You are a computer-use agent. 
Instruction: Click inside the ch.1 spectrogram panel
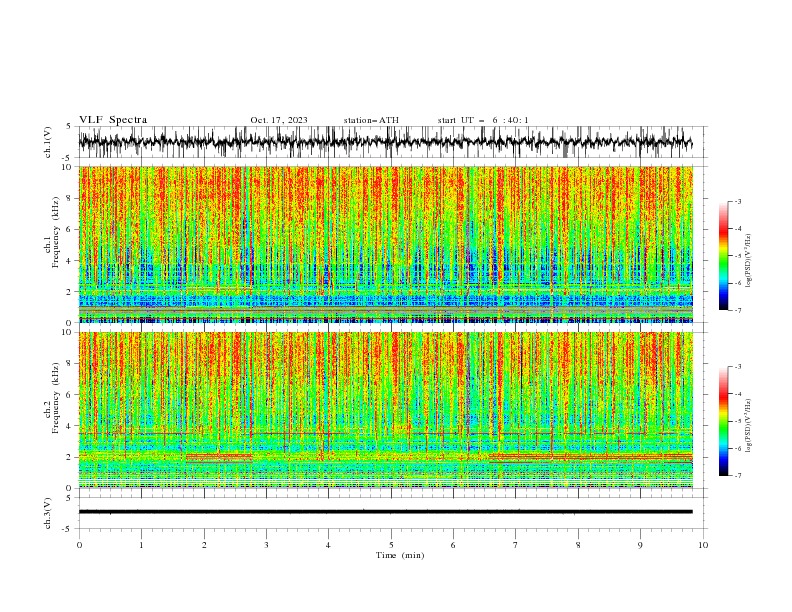tap(385, 244)
